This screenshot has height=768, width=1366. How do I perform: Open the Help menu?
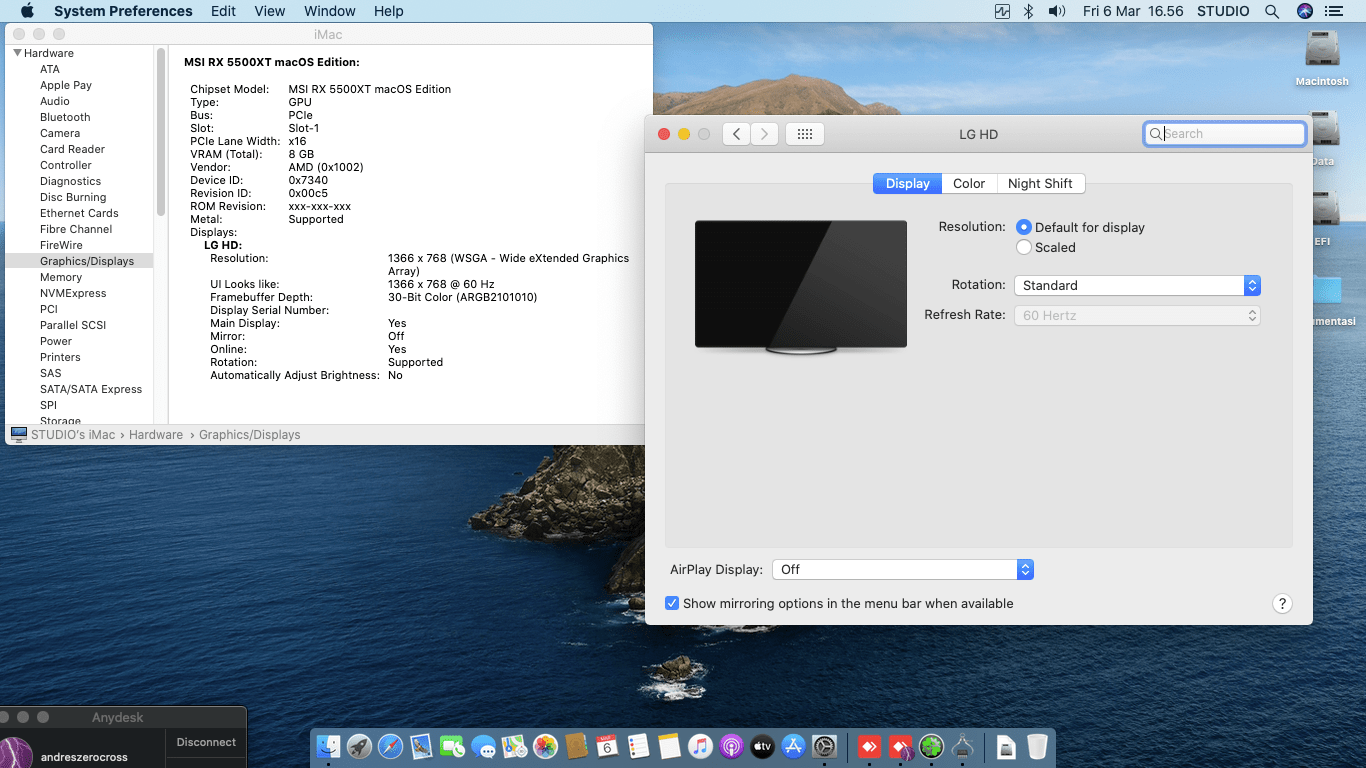388,11
